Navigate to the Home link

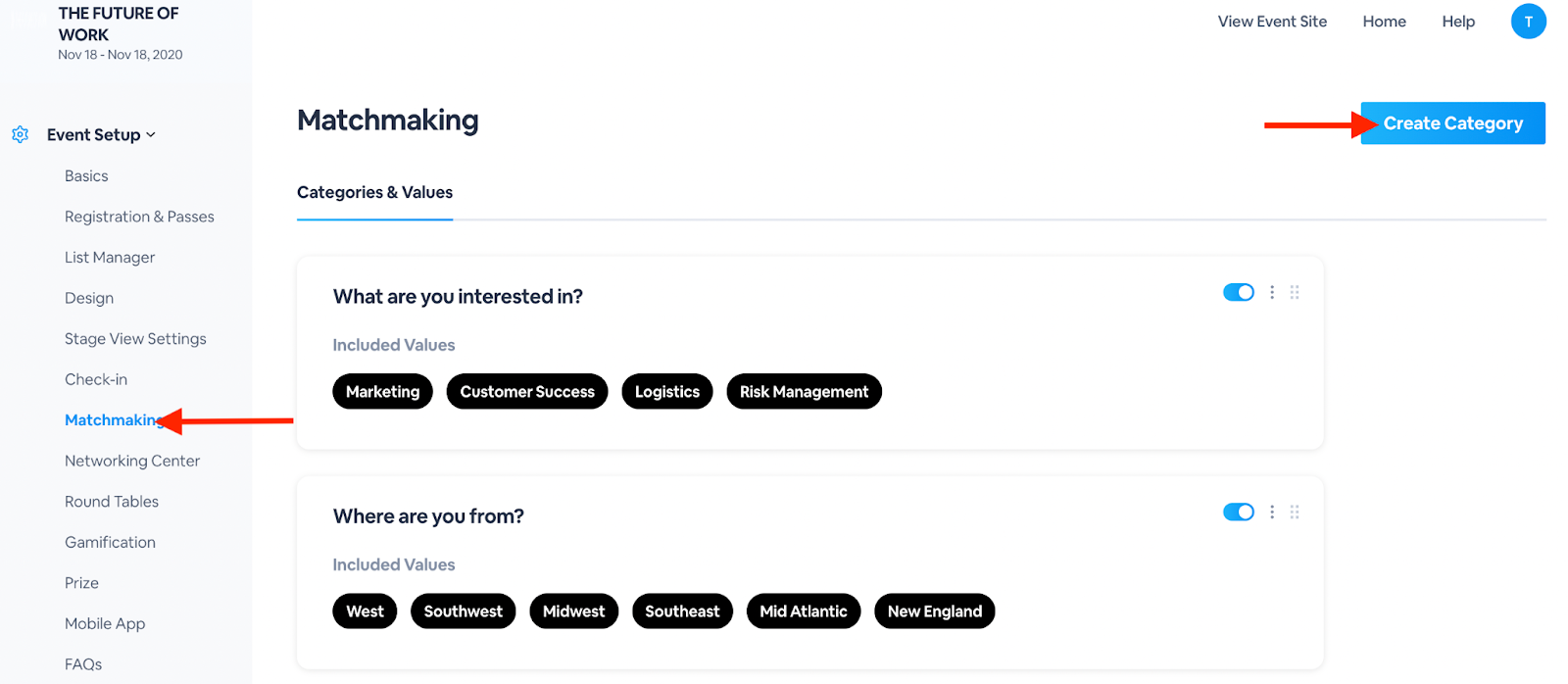click(1384, 22)
